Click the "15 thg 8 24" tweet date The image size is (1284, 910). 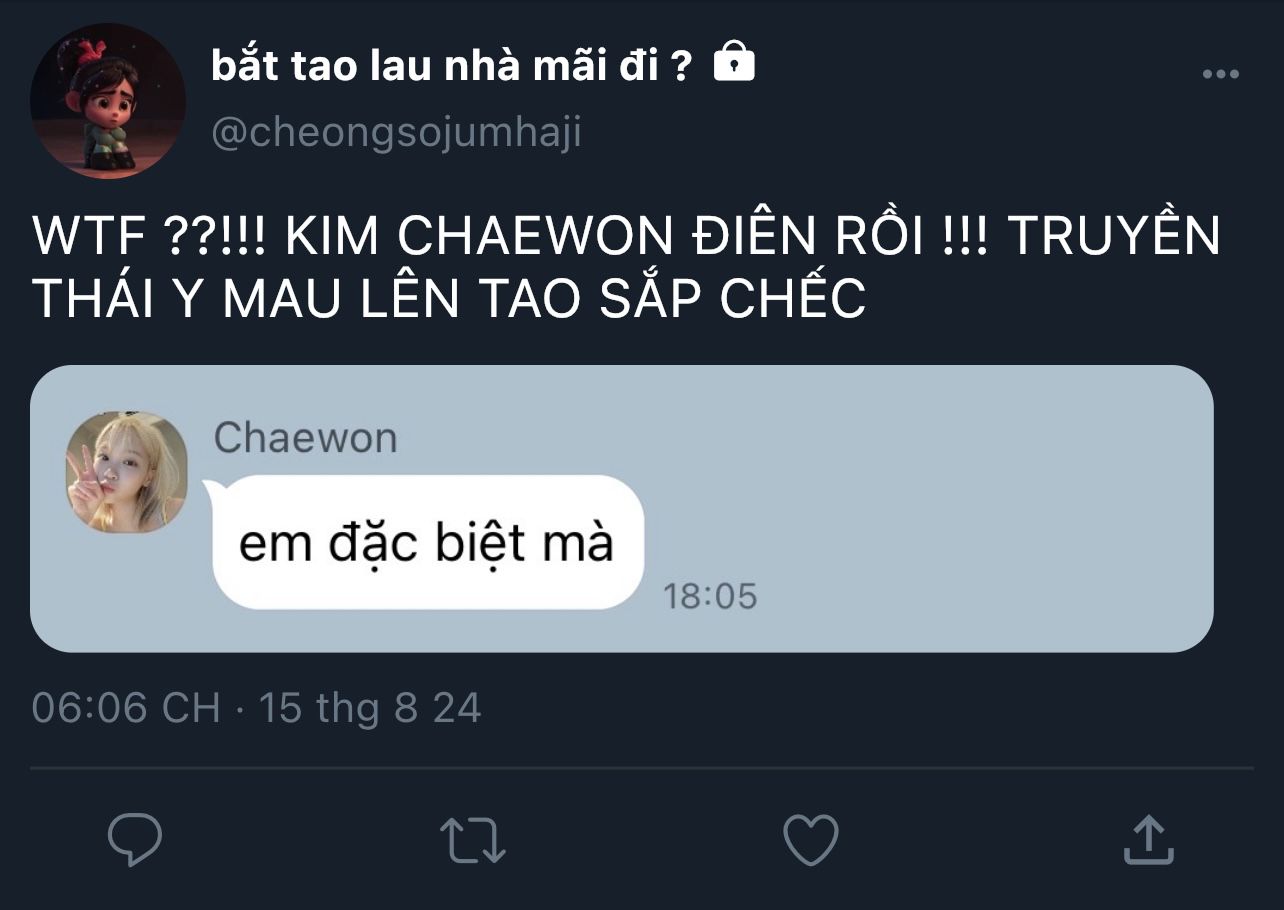point(370,708)
